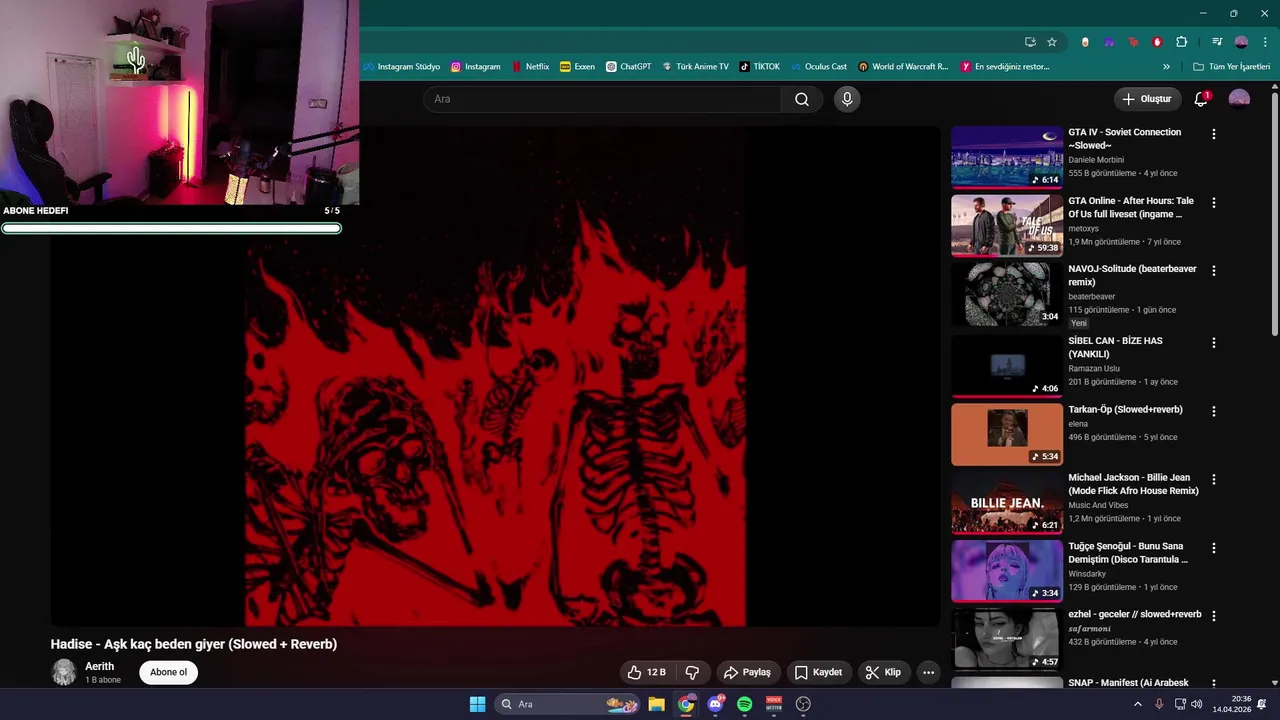The height and width of the screenshot is (720, 1280).
Task: Open World of Warcraft bookmark
Action: coord(903,67)
